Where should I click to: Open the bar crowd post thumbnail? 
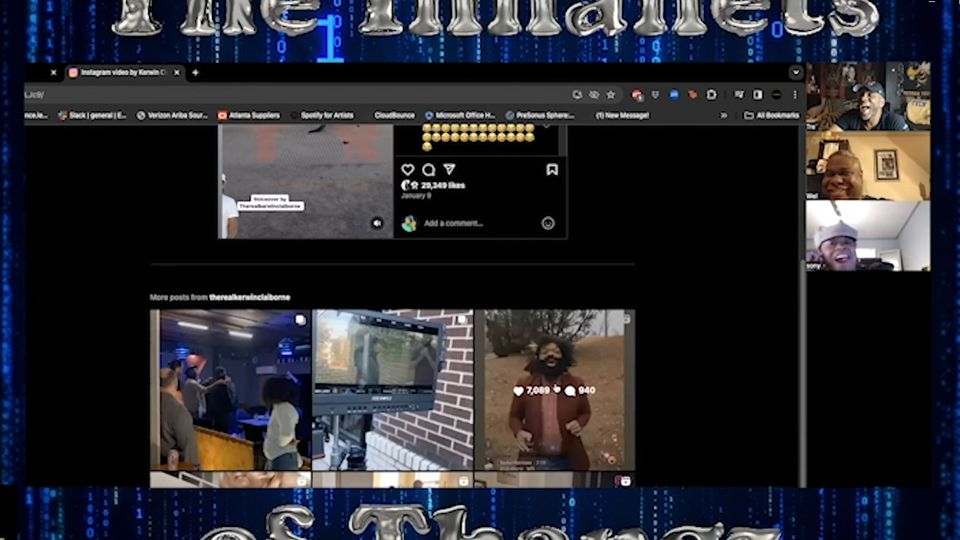pyautogui.click(x=231, y=390)
